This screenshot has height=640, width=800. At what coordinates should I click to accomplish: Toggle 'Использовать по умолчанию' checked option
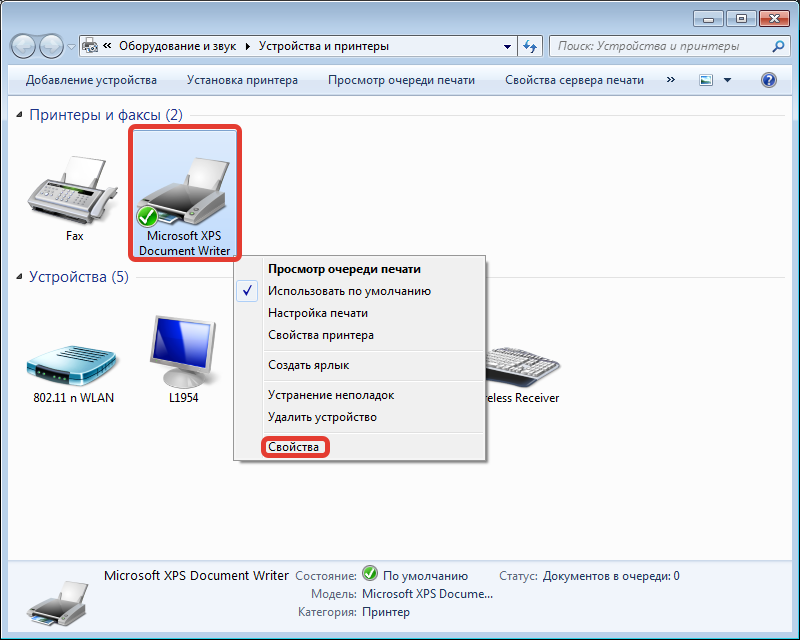[x=349, y=291]
